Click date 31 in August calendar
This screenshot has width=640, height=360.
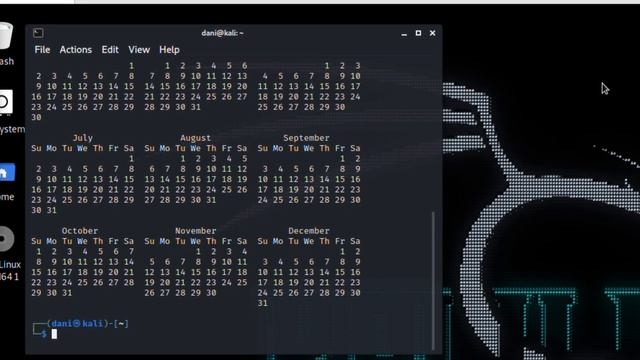211,200
